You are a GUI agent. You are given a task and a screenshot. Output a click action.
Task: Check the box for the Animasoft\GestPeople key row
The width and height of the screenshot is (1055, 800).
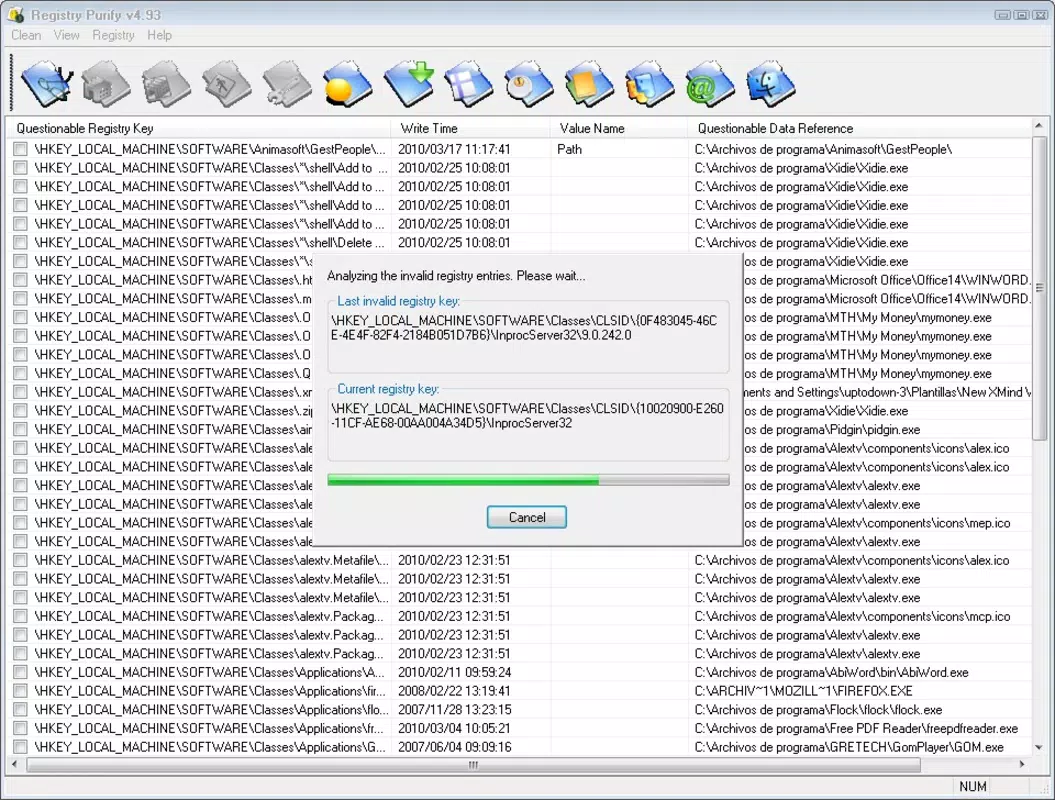click(20, 149)
